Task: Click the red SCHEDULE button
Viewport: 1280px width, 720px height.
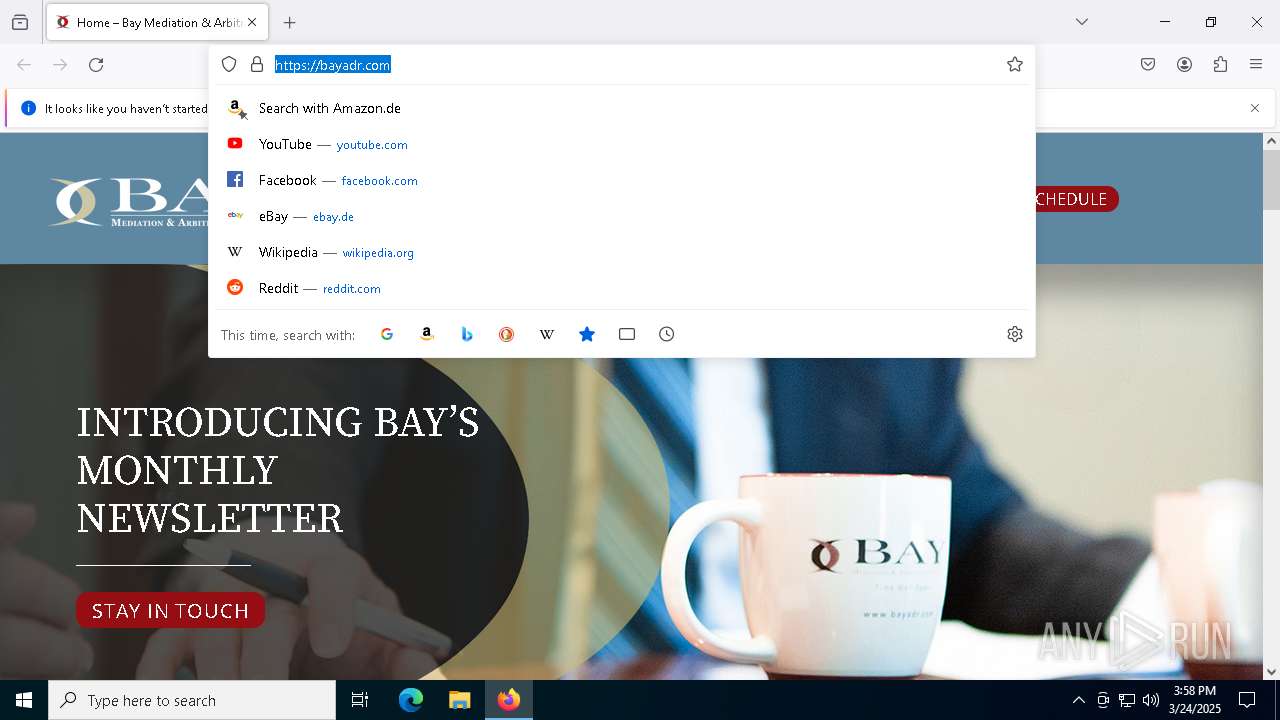Action: [x=1076, y=199]
